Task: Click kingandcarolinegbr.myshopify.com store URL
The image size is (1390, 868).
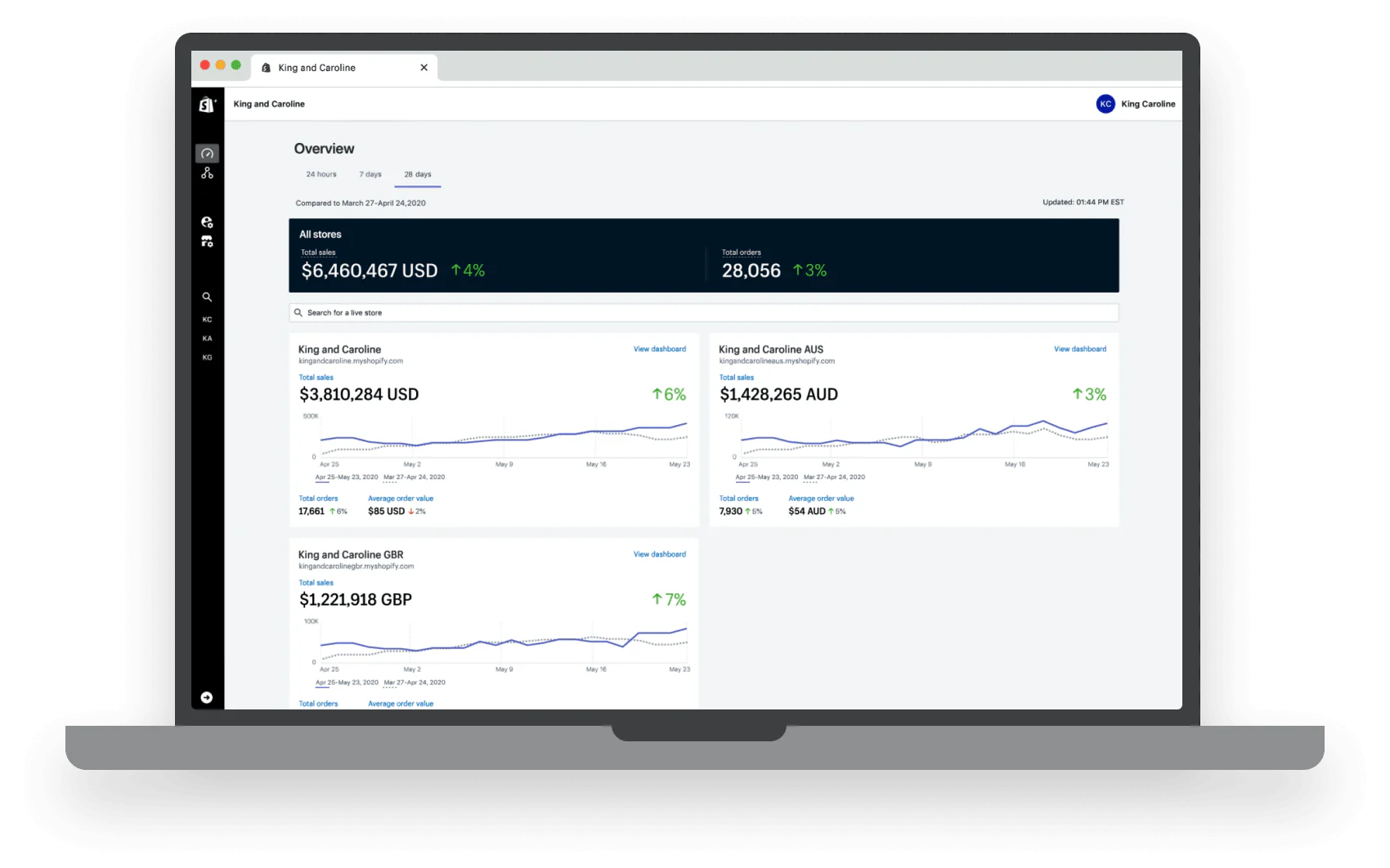Action: 356,566
